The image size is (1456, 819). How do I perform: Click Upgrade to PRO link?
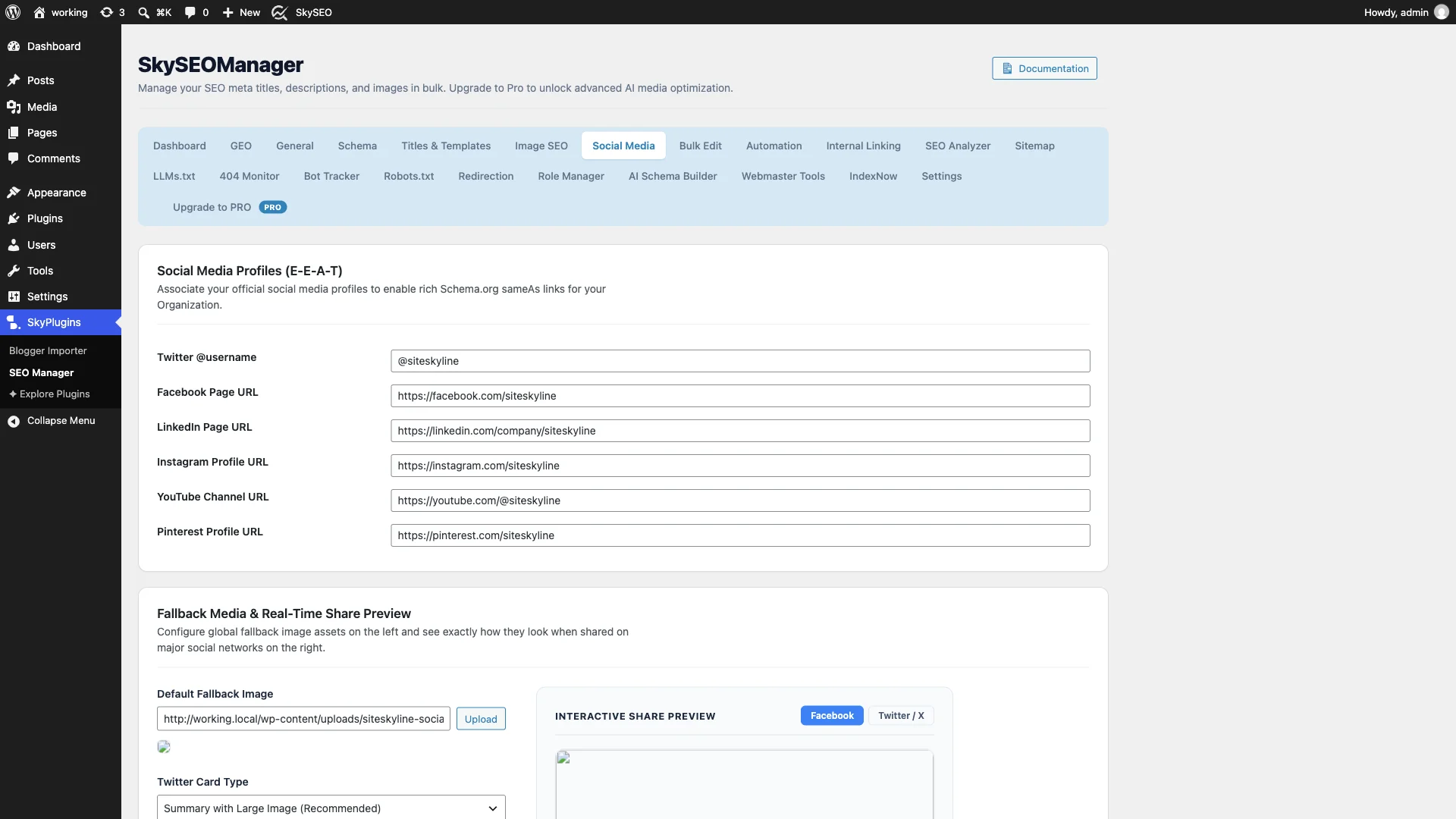click(229, 207)
